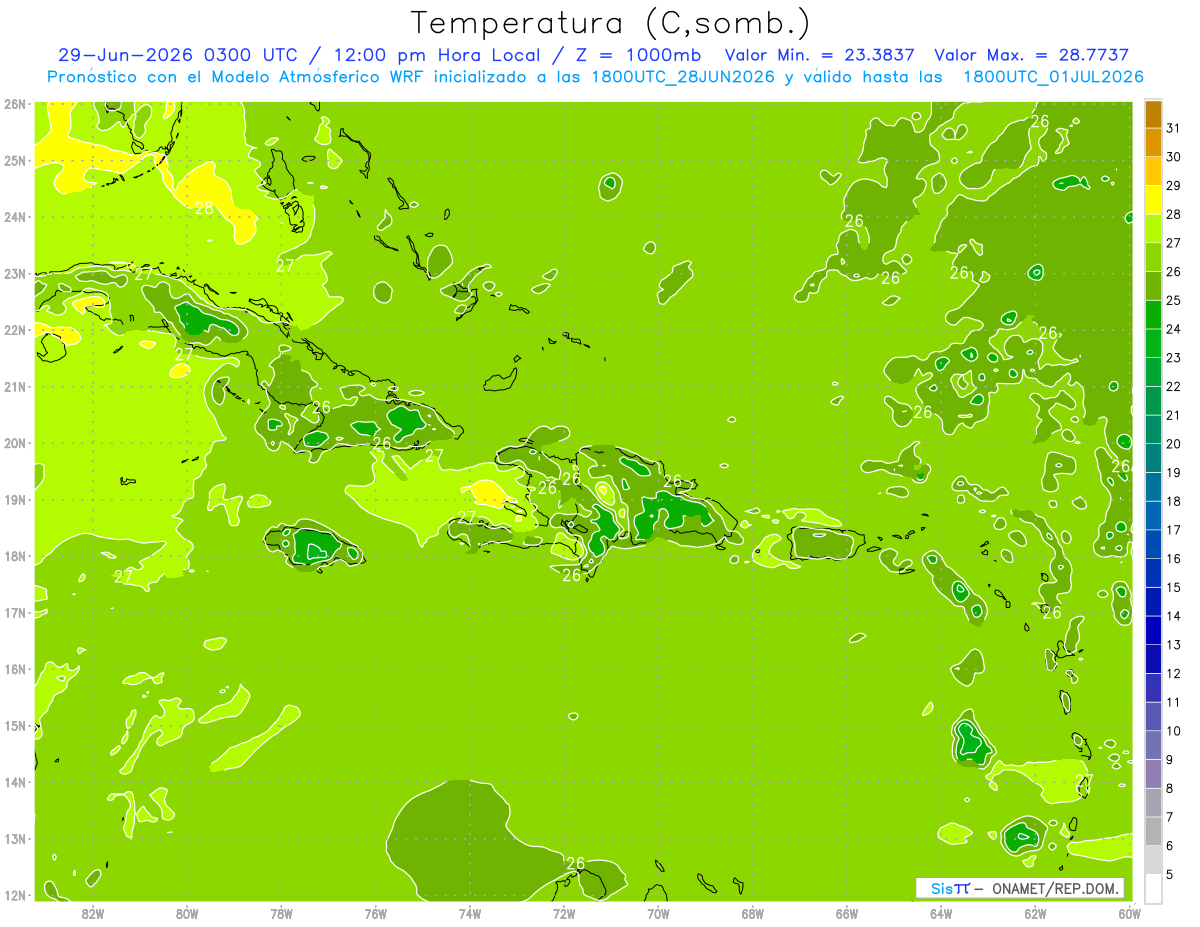The image size is (1200, 927).
Task: Click the longitude axis label "74W"
Action: pos(470,913)
